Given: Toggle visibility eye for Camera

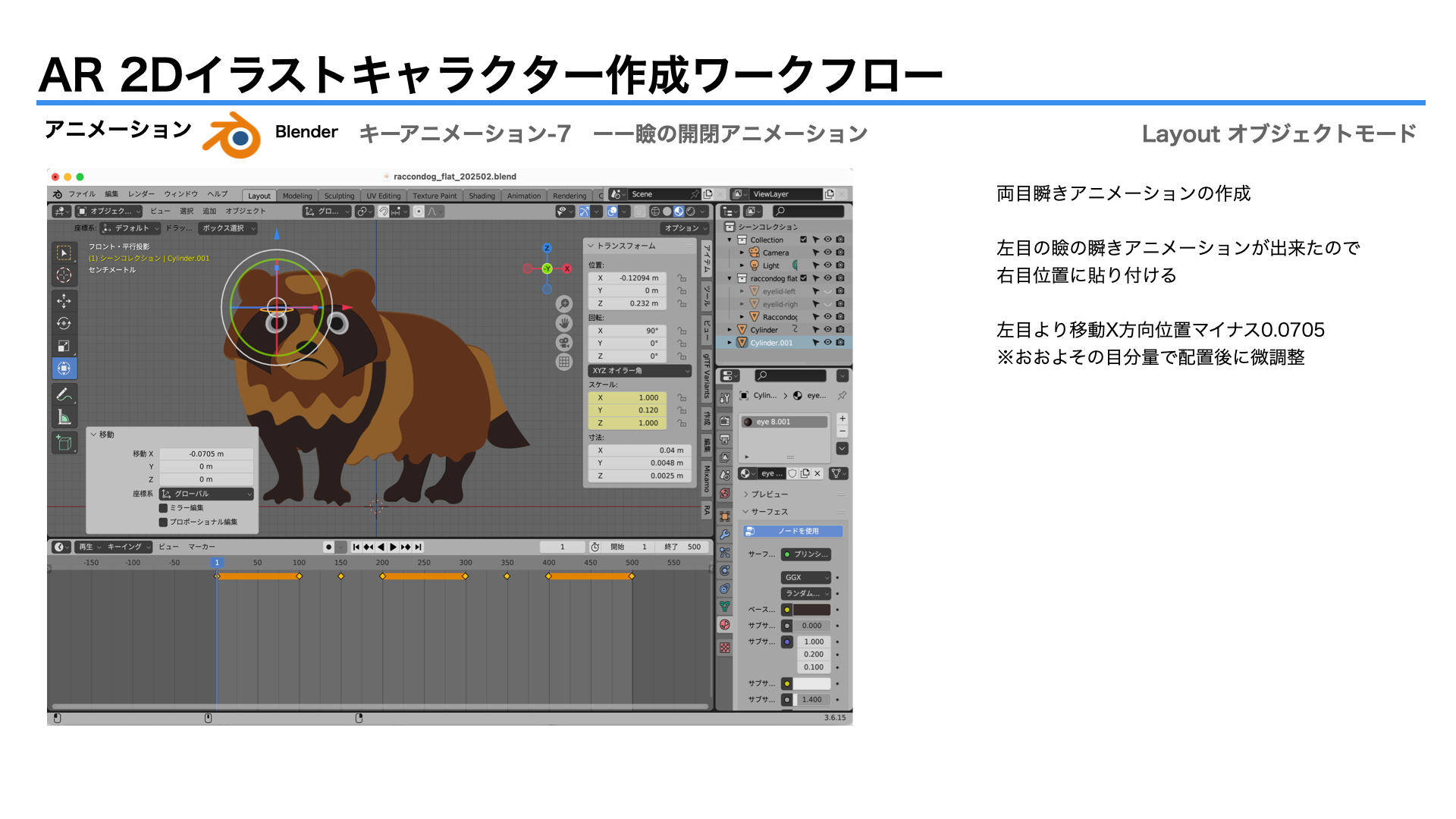Looking at the screenshot, I should pos(828,253).
